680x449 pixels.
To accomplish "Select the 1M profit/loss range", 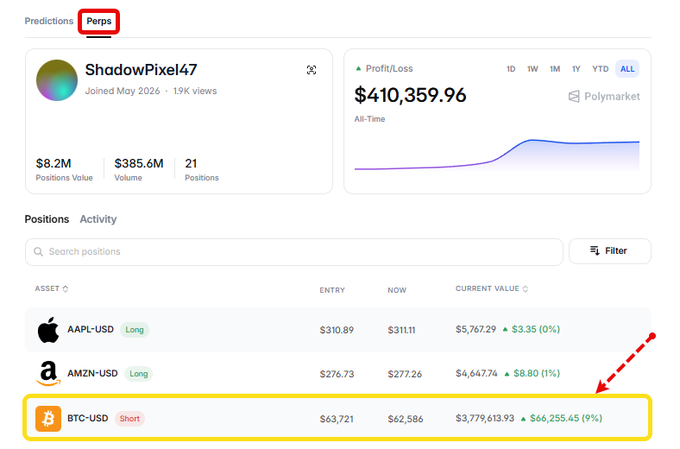I will [555, 69].
